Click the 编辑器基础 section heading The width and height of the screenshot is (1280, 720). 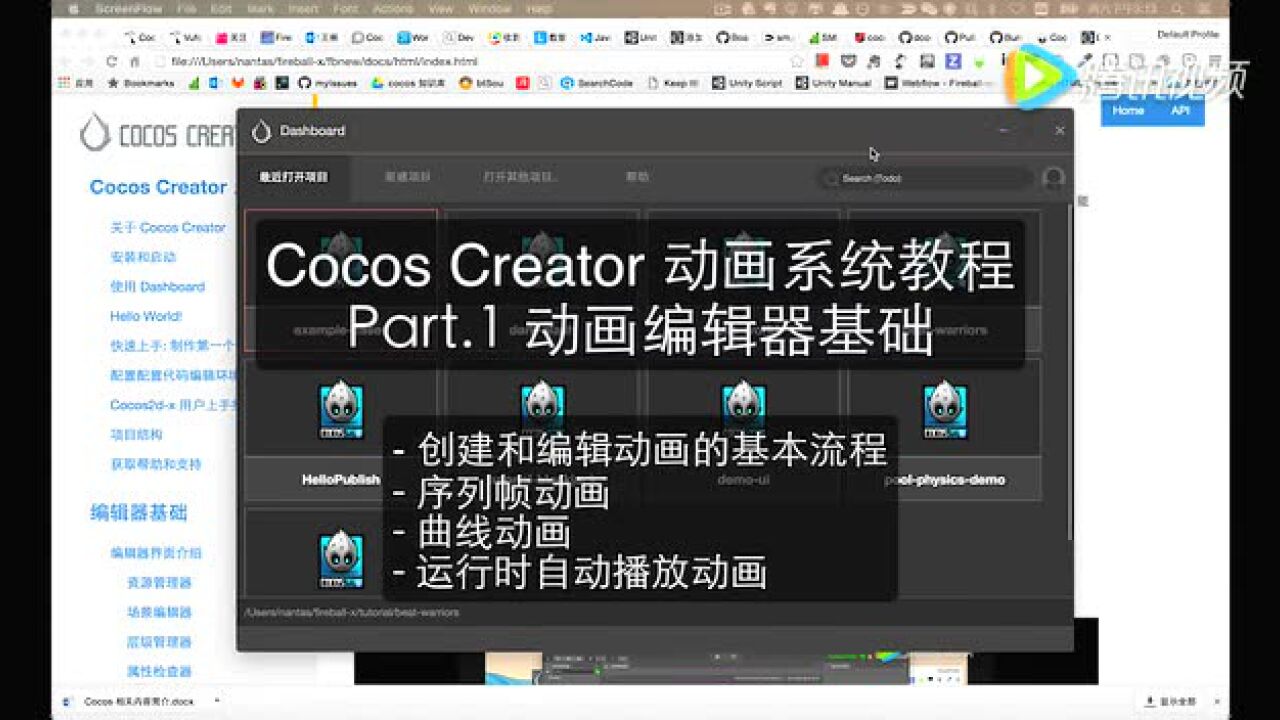[x=138, y=513]
